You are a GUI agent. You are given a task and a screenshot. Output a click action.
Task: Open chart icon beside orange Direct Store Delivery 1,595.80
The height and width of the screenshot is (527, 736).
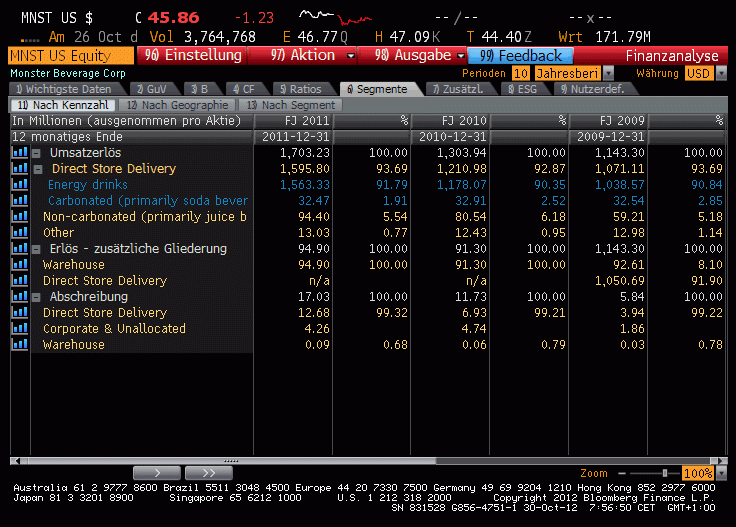(20, 168)
